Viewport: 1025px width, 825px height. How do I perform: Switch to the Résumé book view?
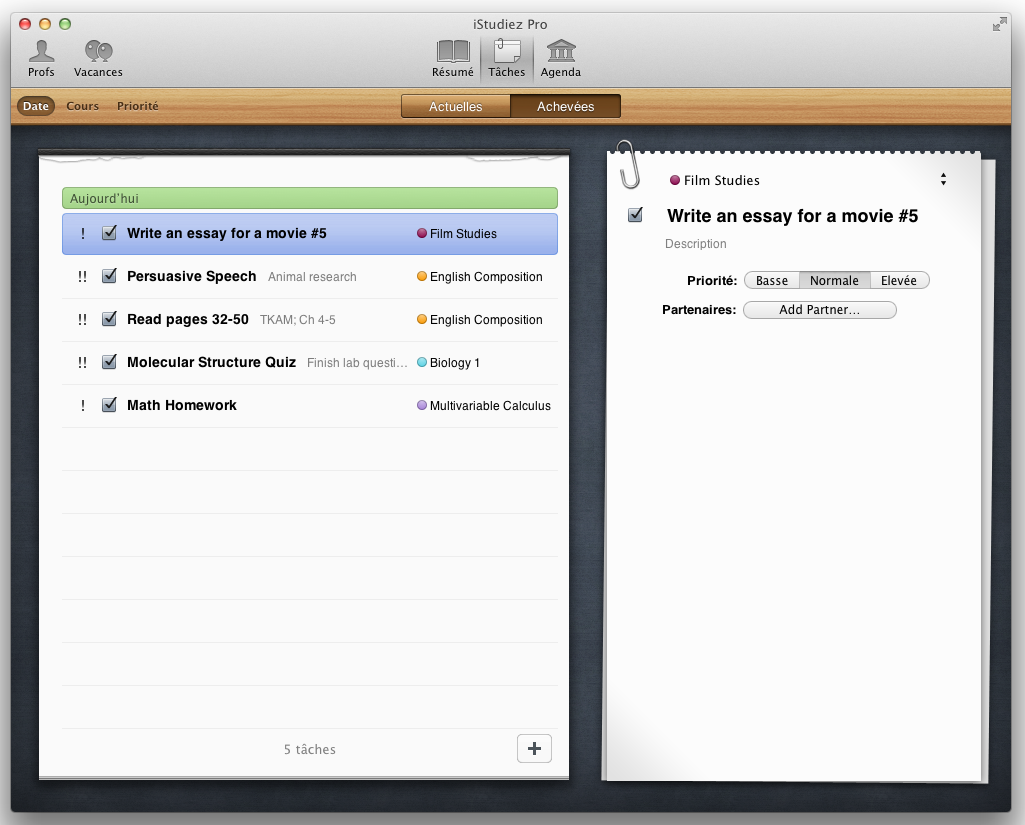[x=452, y=58]
